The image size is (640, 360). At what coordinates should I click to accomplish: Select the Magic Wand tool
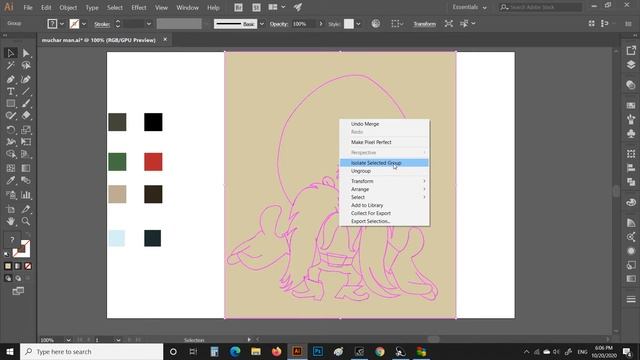11,65
